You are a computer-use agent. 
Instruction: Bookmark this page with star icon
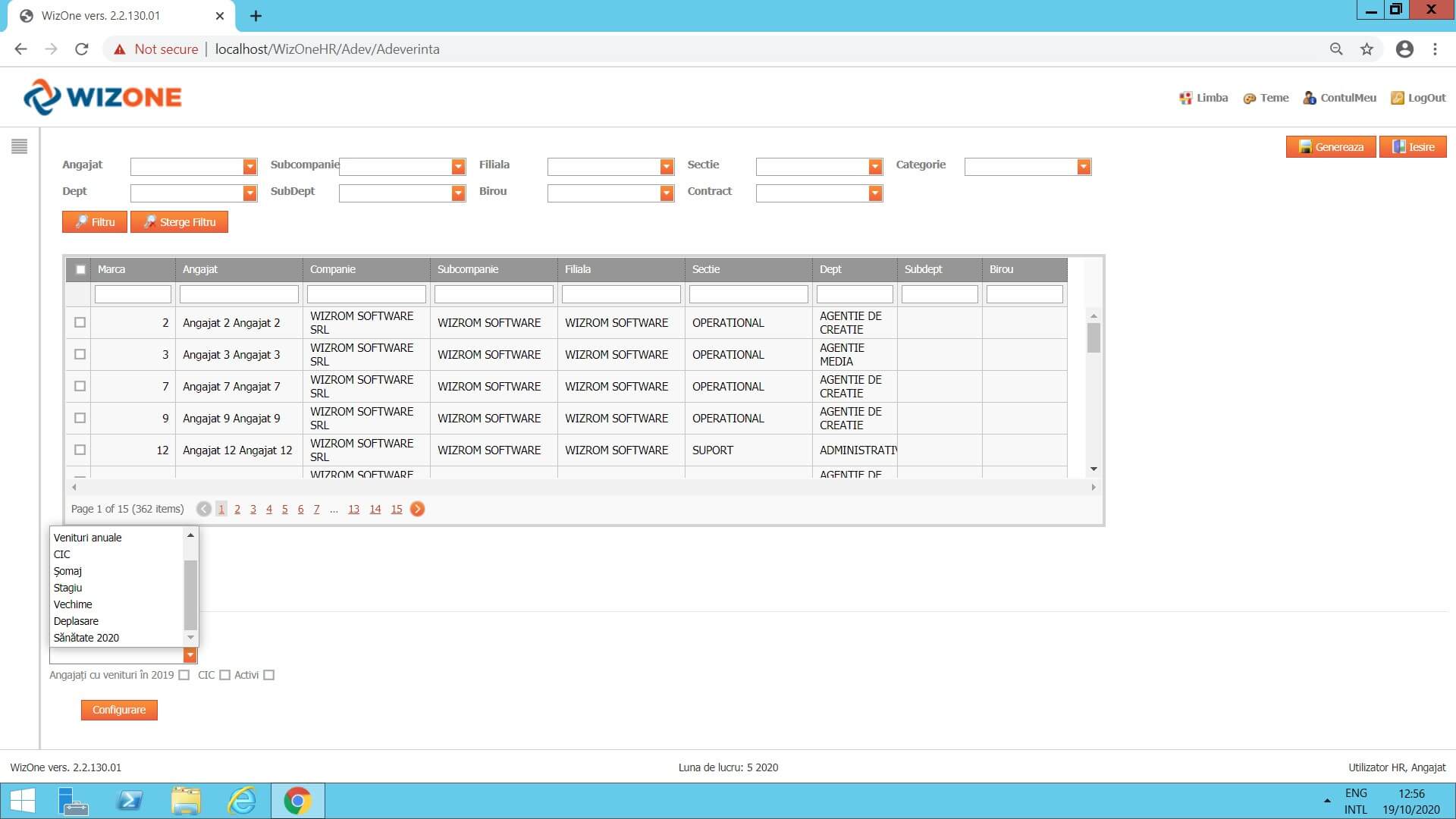tap(1367, 49)
